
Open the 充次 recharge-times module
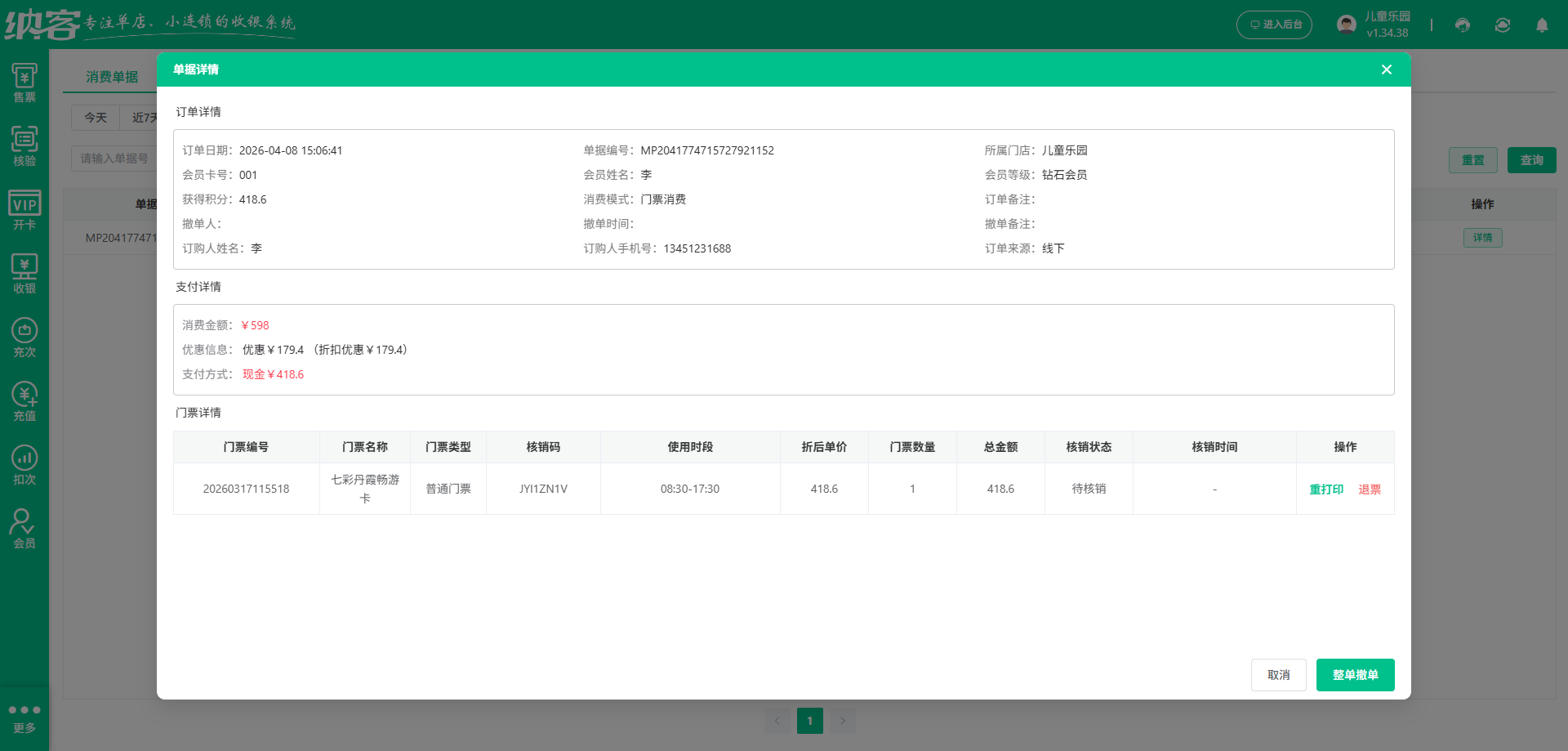(24, 336)
